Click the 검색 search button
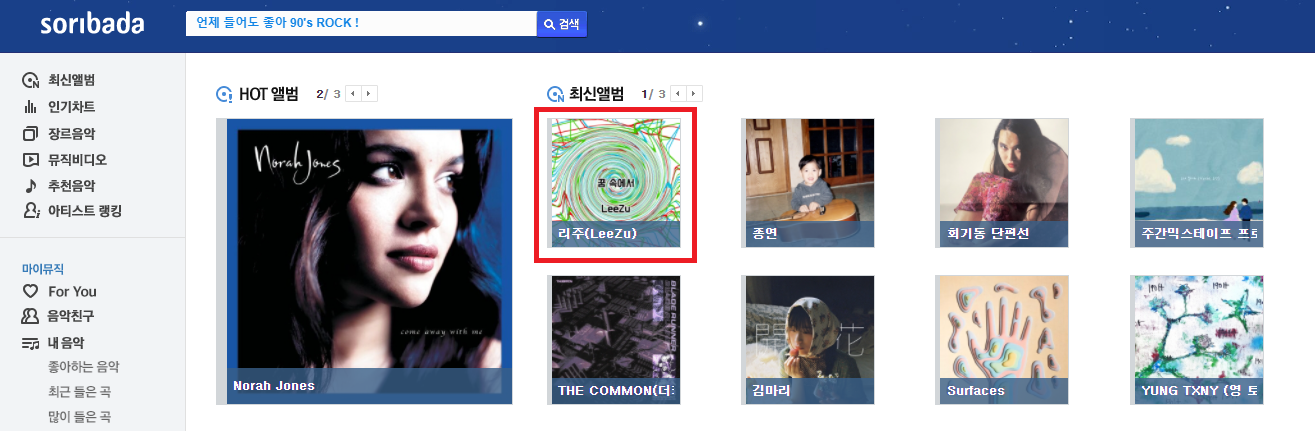 click(562, 24)
